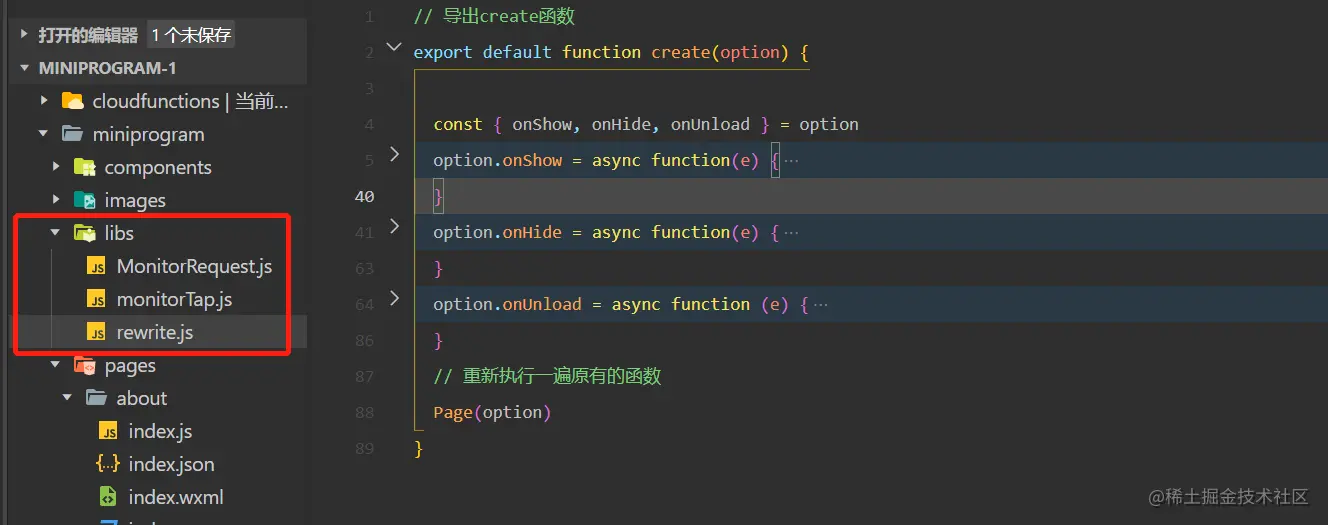The height and width of the screenshot is (525, 1328).
Task: Click the components folder icon
Action: click(x=85, y=167)
